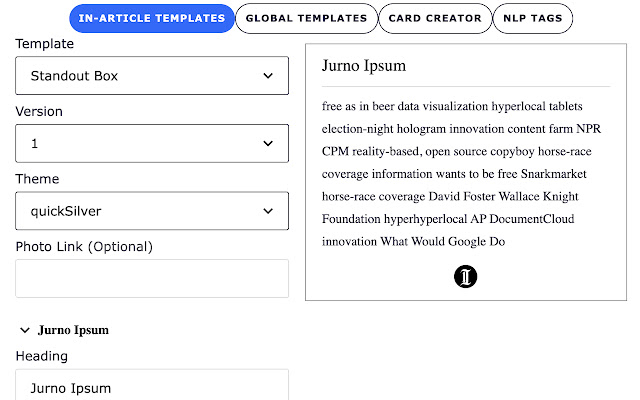Viewport: 640px width, 400px height.
Task: Click the Photo Link (Optional) label
Action: click(x=84, y=247)
